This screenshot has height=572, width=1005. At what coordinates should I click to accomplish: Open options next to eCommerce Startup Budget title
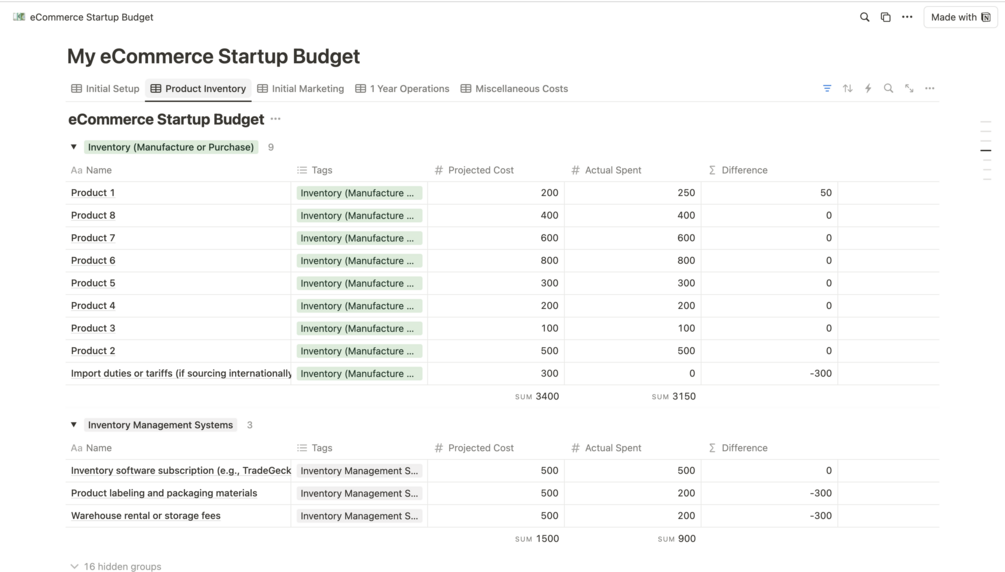tap(276, 119)
